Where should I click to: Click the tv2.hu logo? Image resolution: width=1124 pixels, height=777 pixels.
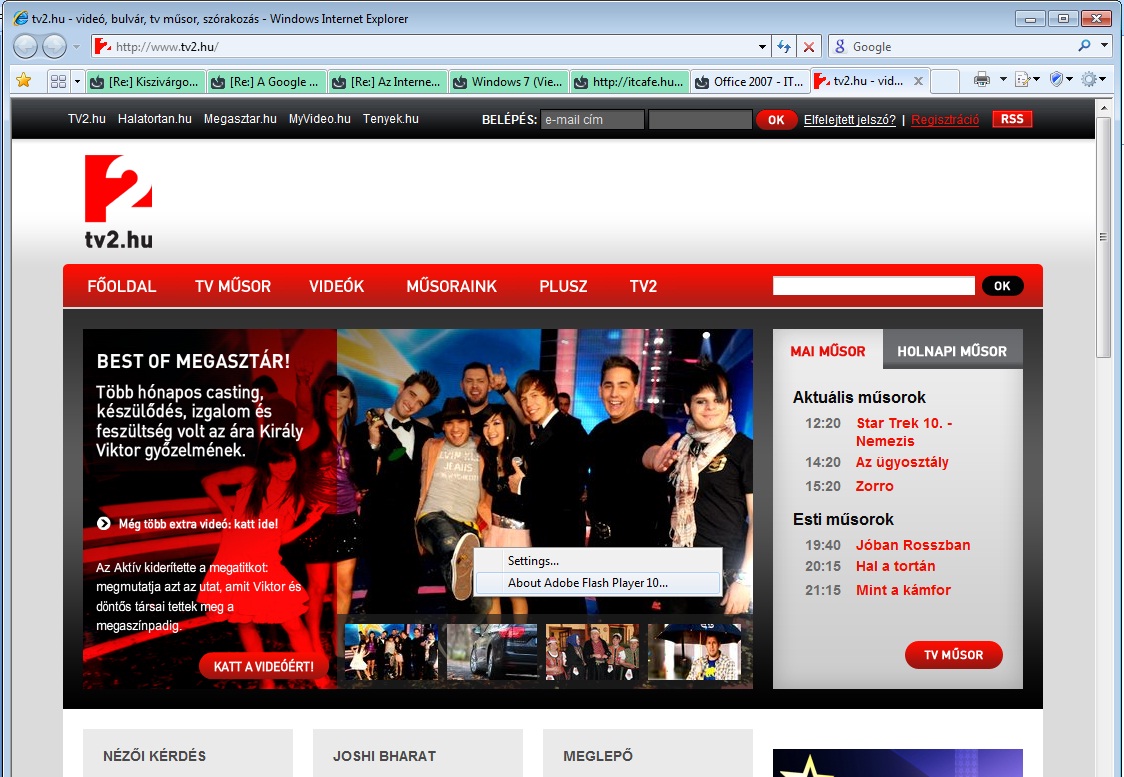pos(118,202)
